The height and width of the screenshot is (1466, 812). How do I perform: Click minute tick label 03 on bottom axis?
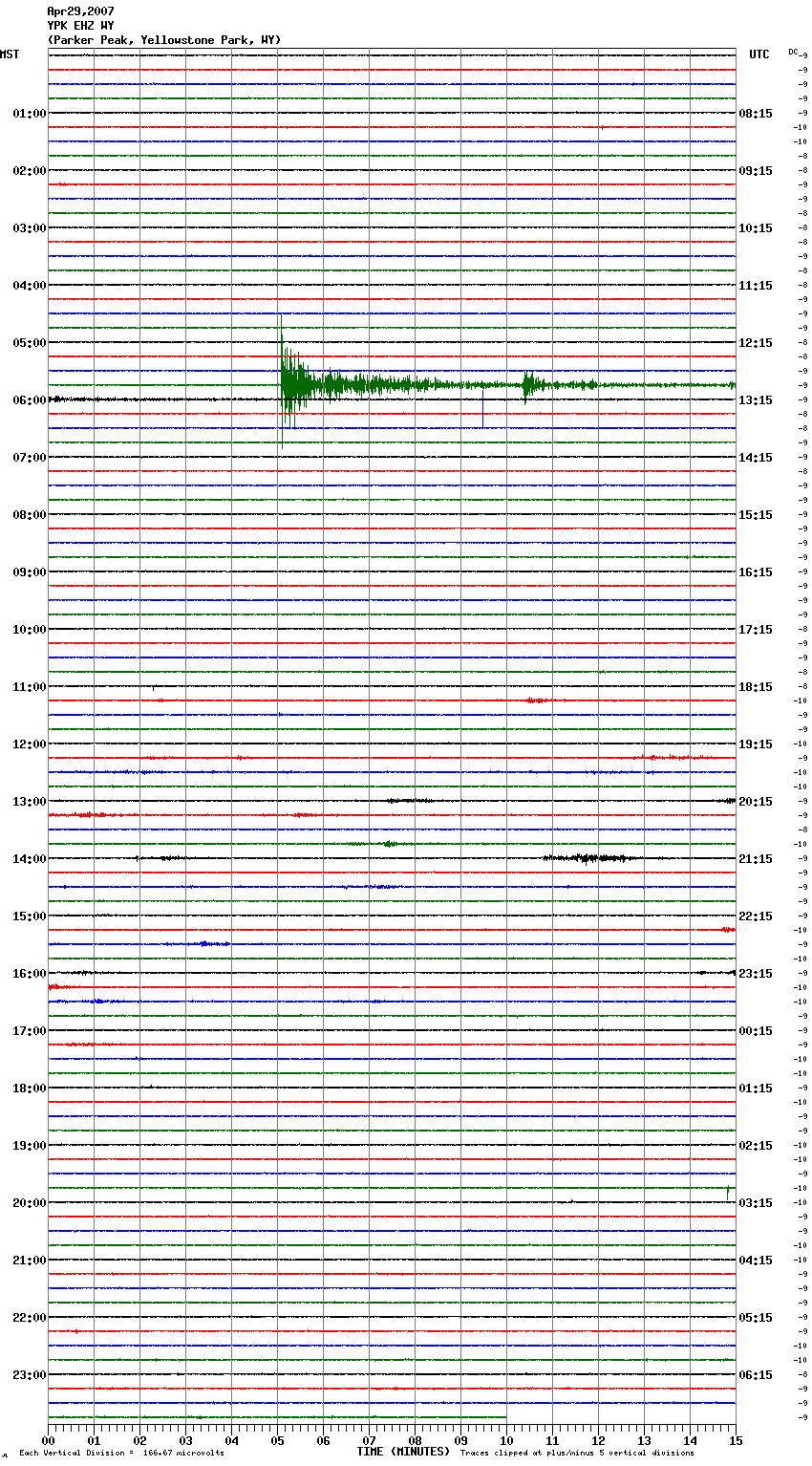coord(185,1440)
